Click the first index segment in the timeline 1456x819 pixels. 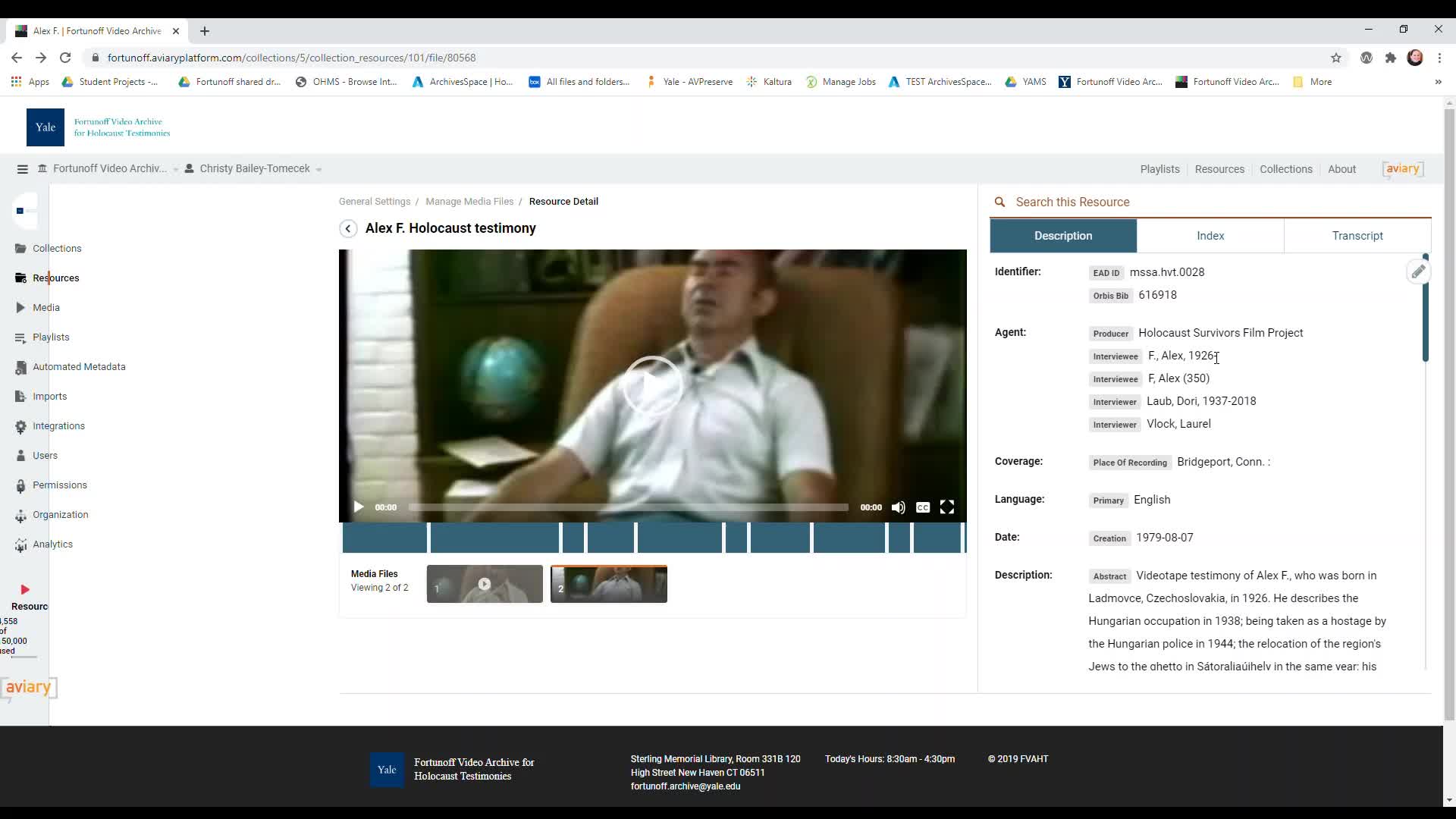click(x=384, y=538)
